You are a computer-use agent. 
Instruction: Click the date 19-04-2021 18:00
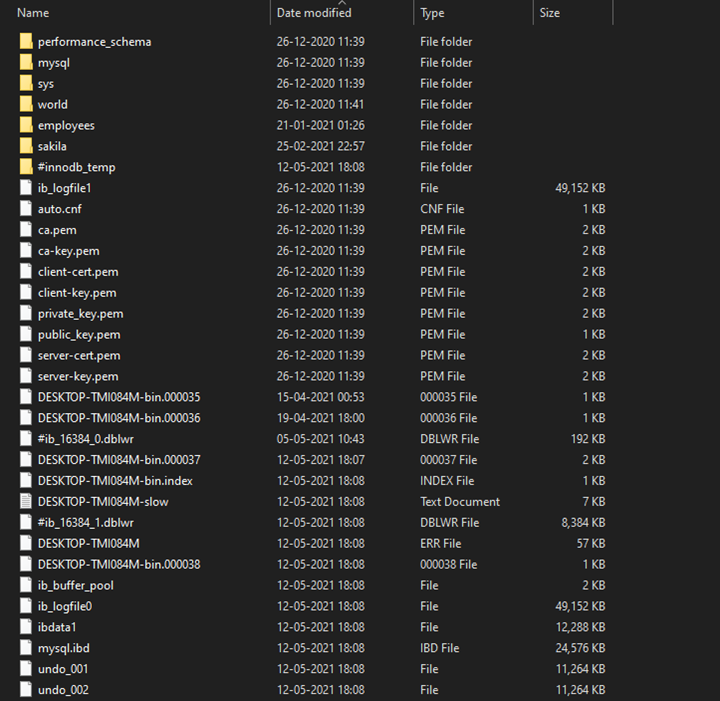[x=321, y=418]
